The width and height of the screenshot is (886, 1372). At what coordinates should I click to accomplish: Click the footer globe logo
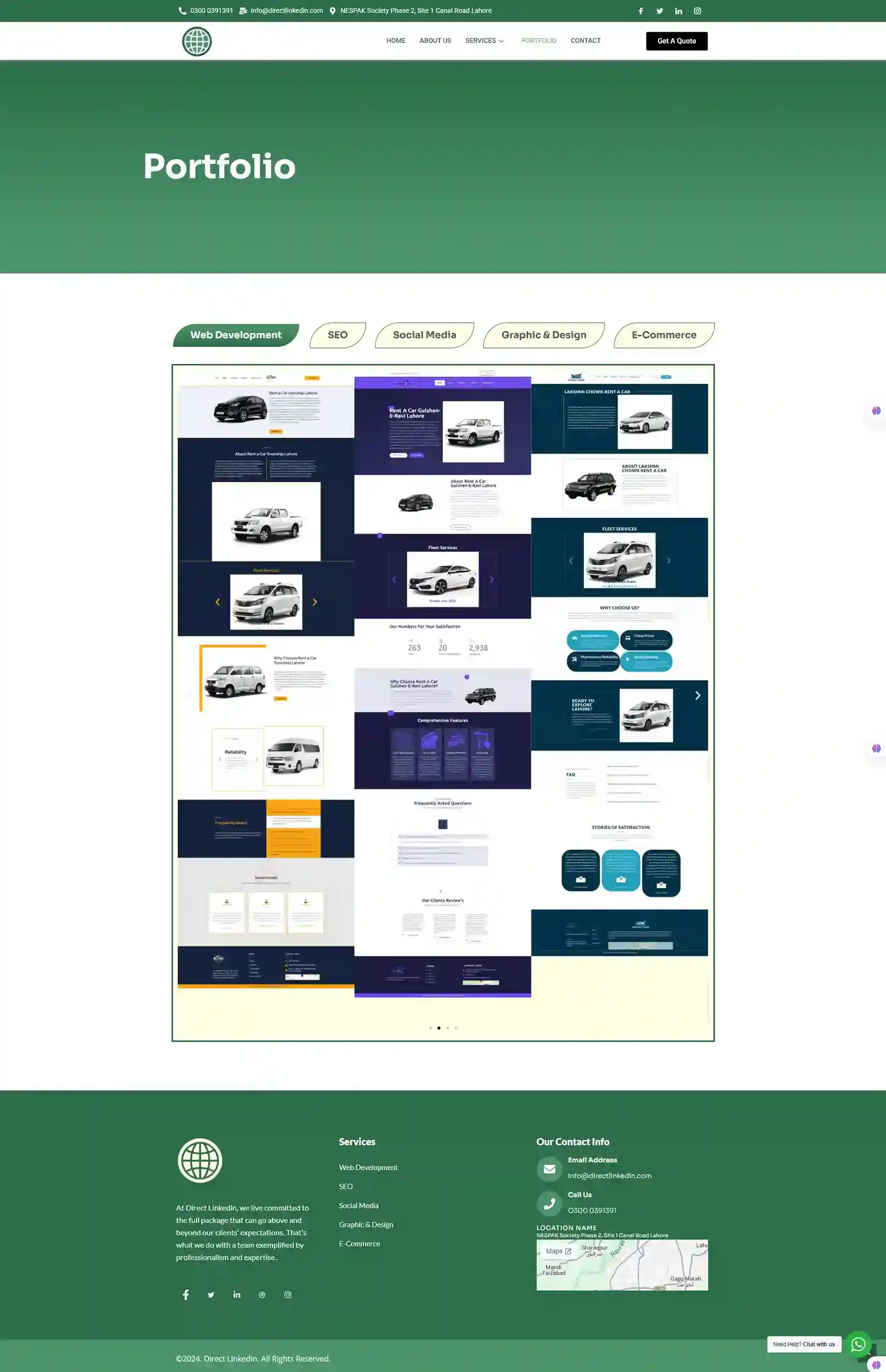(x=199, y=1160)
